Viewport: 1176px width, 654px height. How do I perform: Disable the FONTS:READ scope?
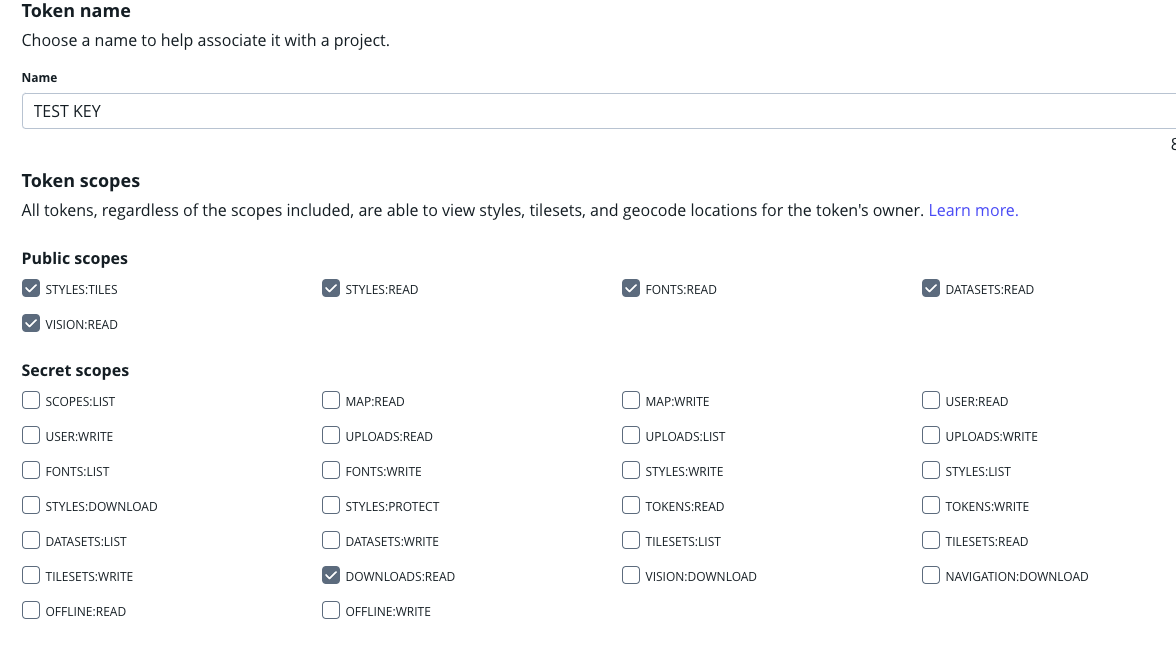[x=631, y=288]
